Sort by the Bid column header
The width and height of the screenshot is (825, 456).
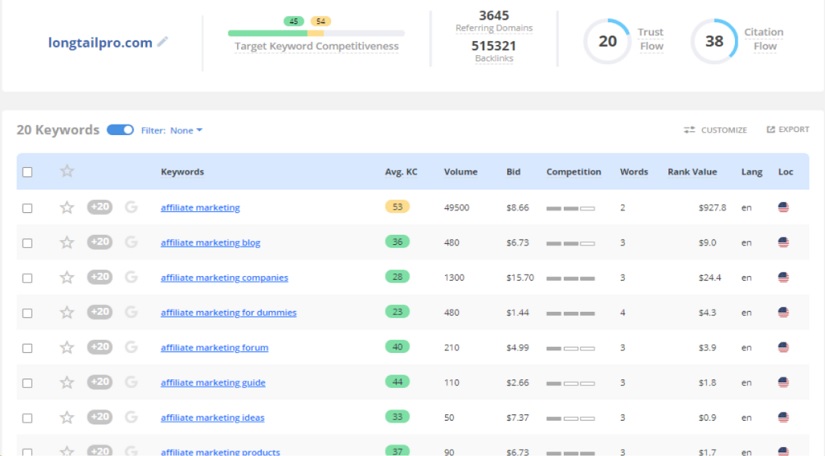513,172
